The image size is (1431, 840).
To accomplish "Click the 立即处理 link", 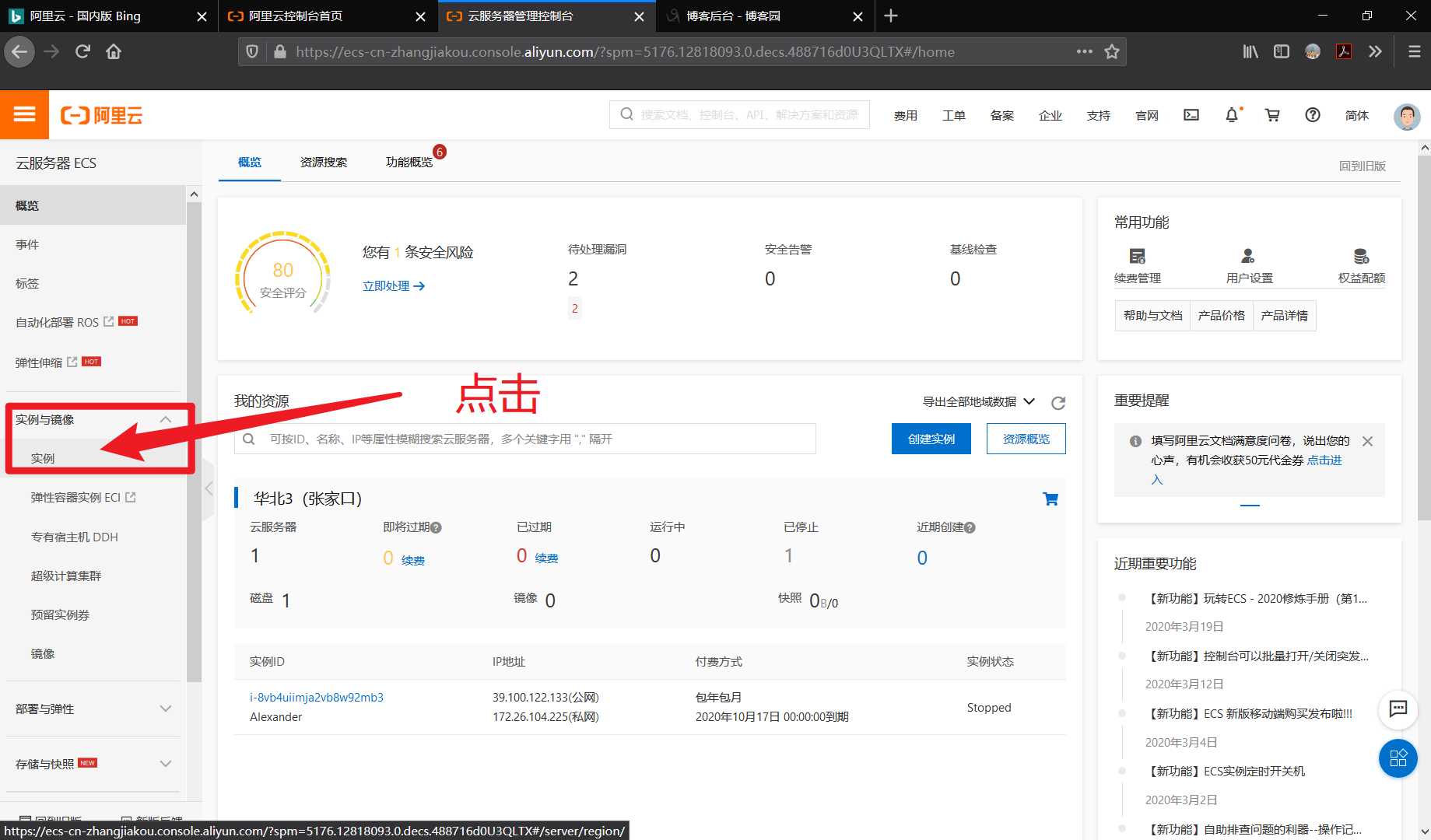I will pyautogui.click(x=394, y=285).
